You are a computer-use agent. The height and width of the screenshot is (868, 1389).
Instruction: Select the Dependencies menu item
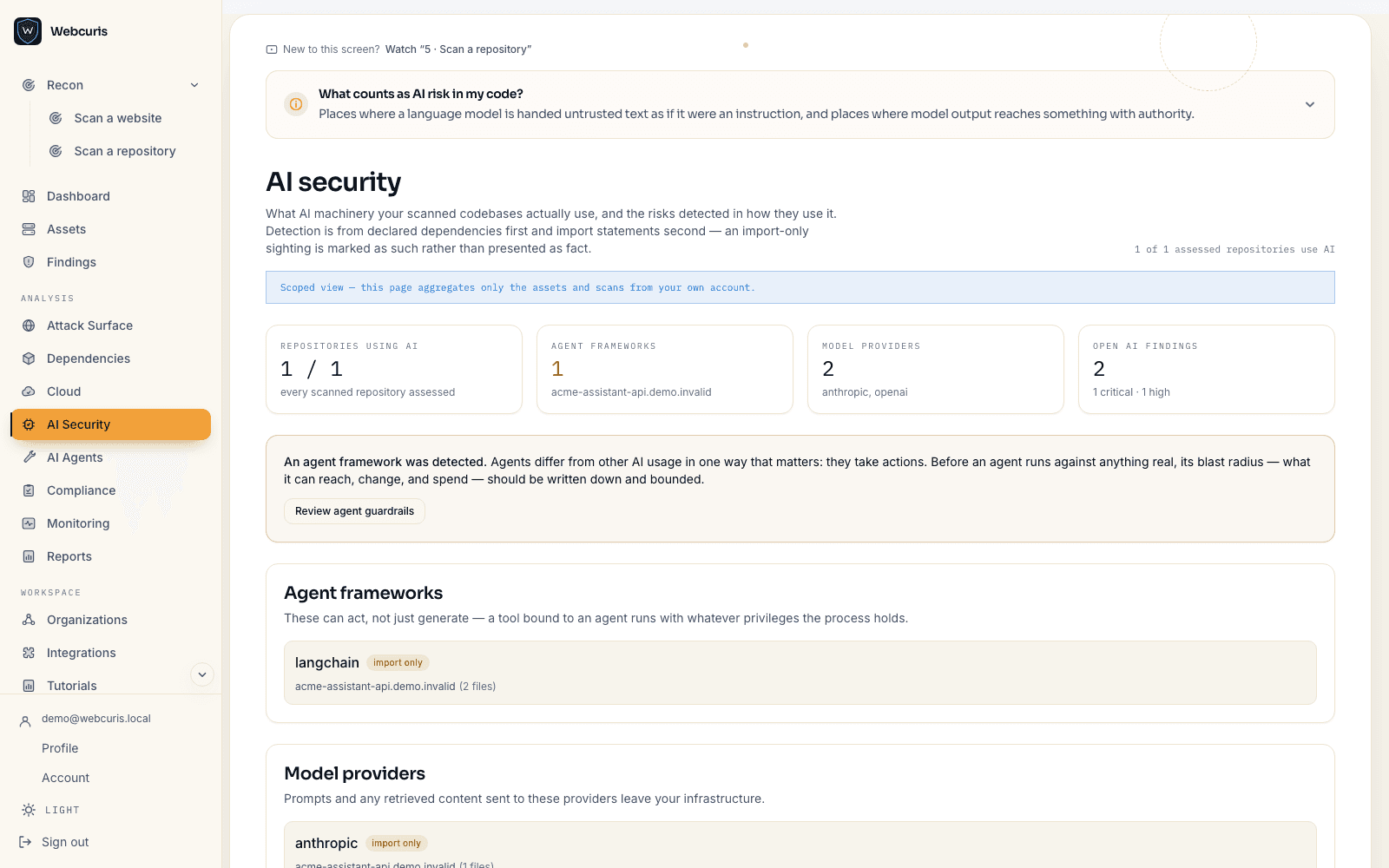(111, 358)
